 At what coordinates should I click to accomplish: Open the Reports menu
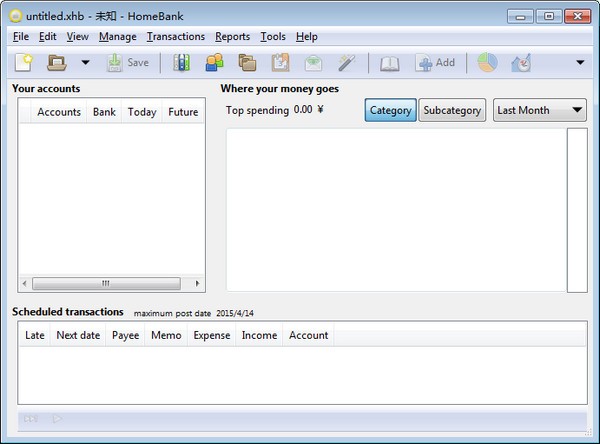tap(232, 37)
